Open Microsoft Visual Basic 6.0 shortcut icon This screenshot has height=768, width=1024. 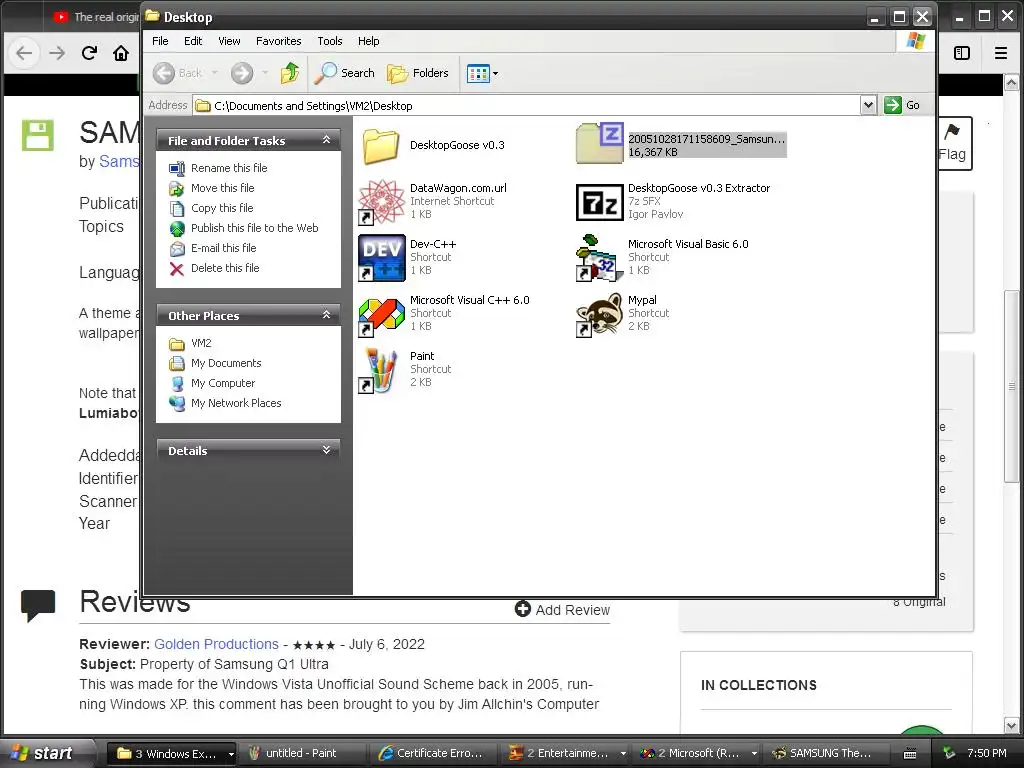(598, 258)
